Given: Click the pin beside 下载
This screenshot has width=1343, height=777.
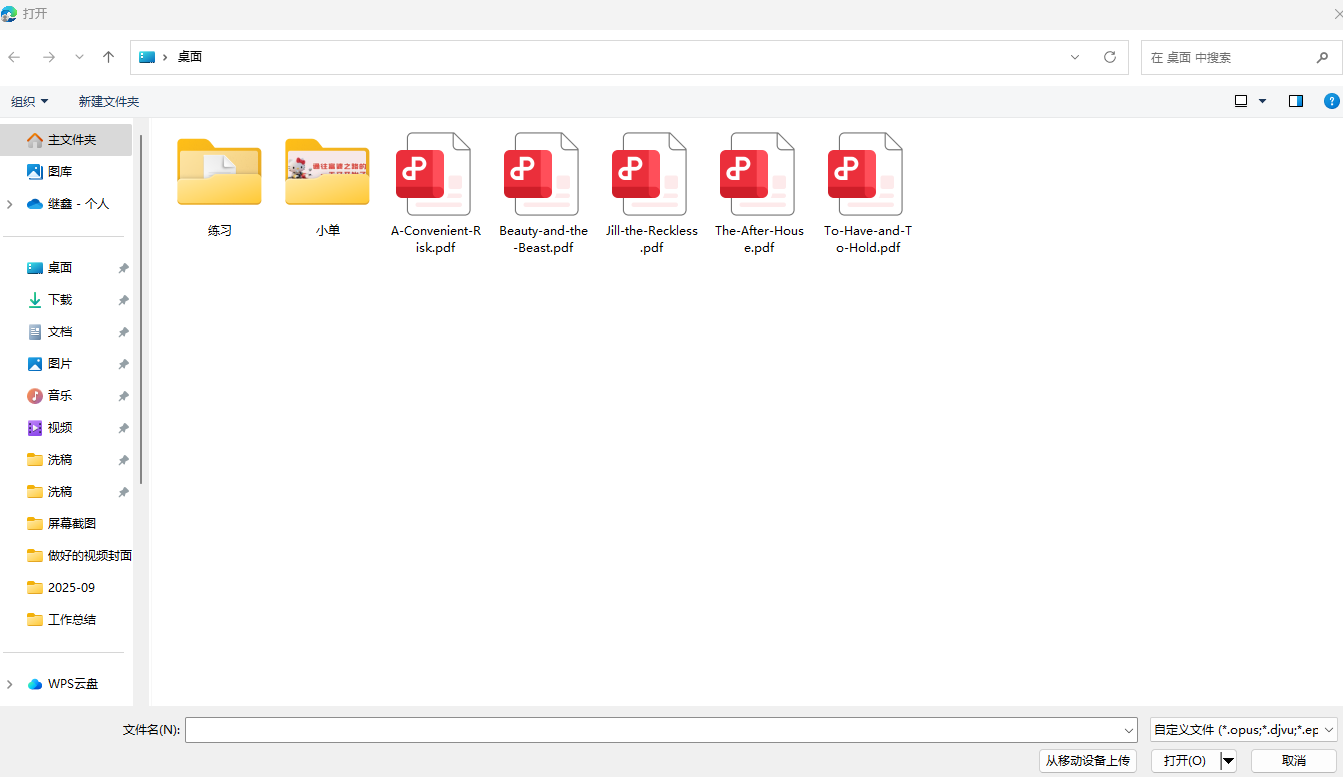Looking at the screenshot, I should pyautogui.click(x=123, y=300).
